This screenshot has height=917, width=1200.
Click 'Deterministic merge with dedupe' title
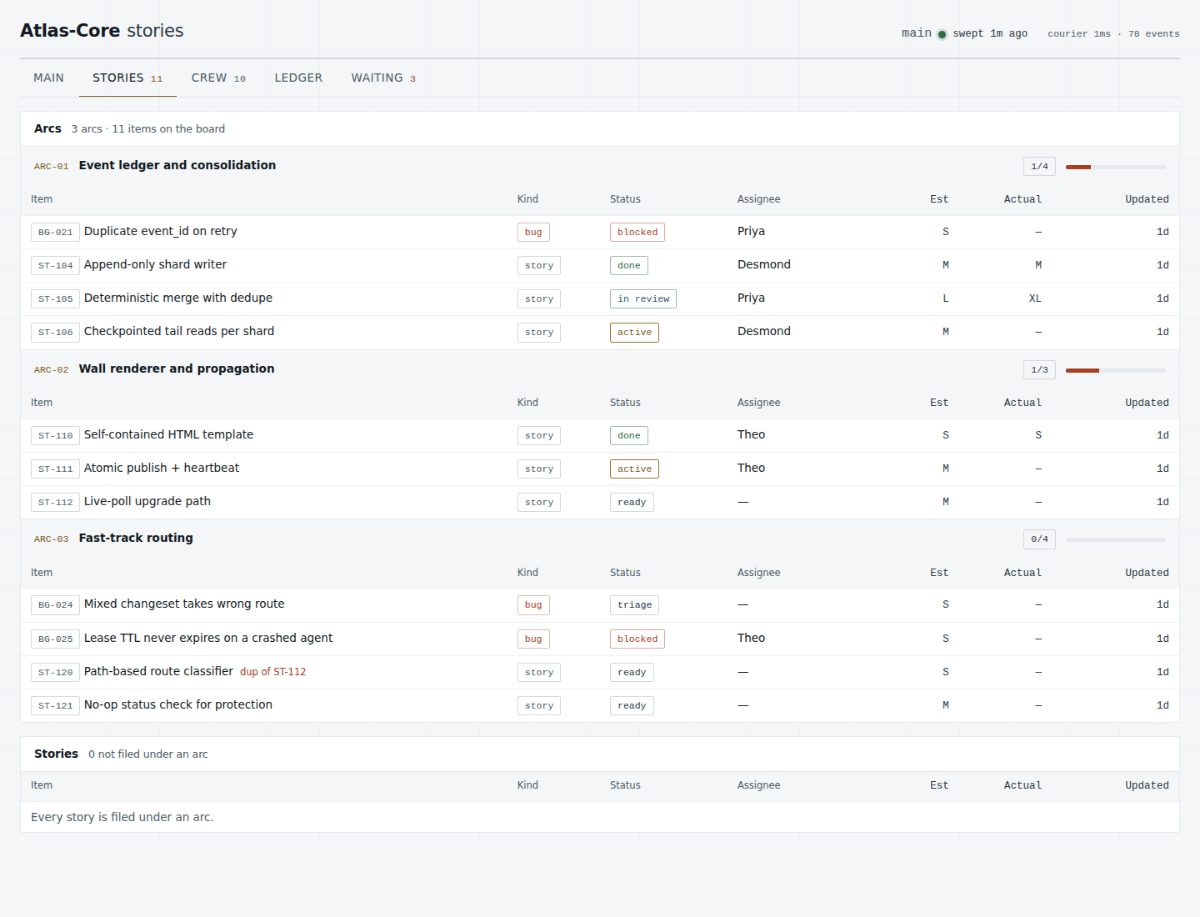178,298
